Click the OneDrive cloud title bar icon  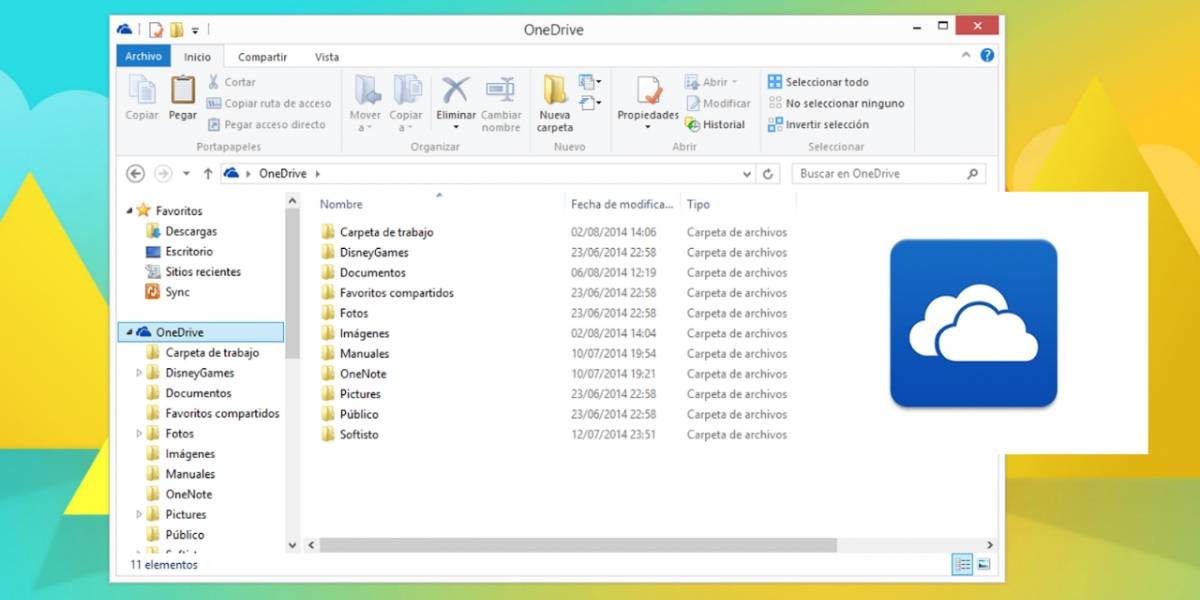click(x=125, y=30)
